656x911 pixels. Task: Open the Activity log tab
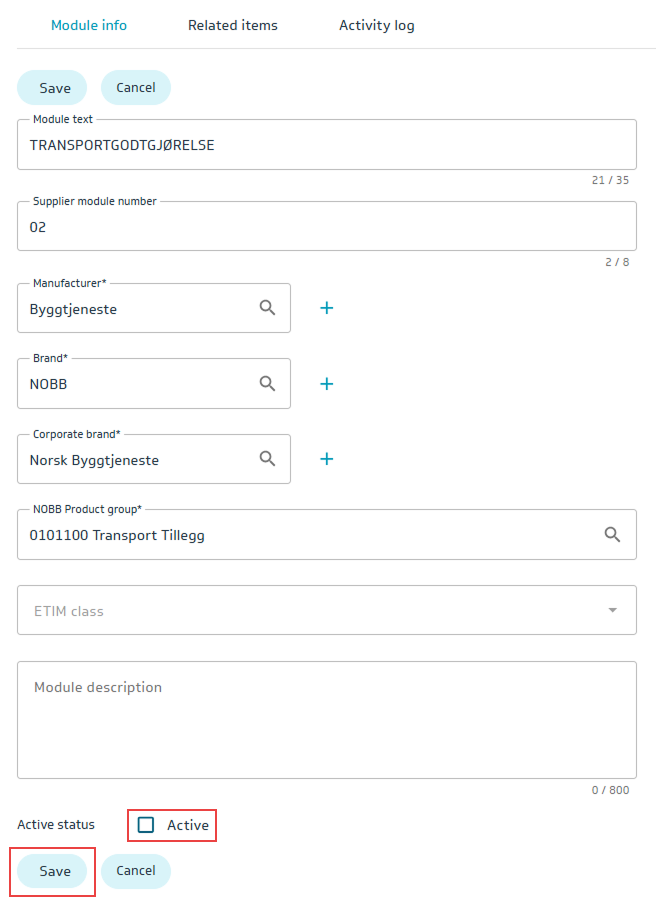click(x=376, y=25)
